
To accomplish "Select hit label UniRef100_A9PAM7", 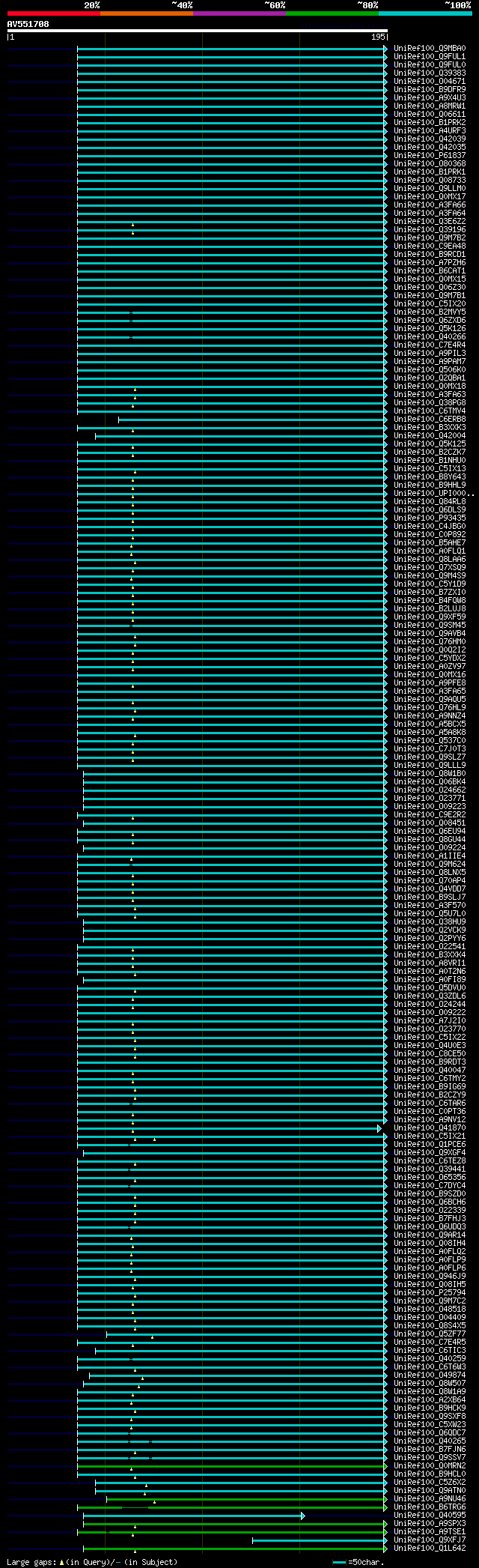I will click(430, 361).
